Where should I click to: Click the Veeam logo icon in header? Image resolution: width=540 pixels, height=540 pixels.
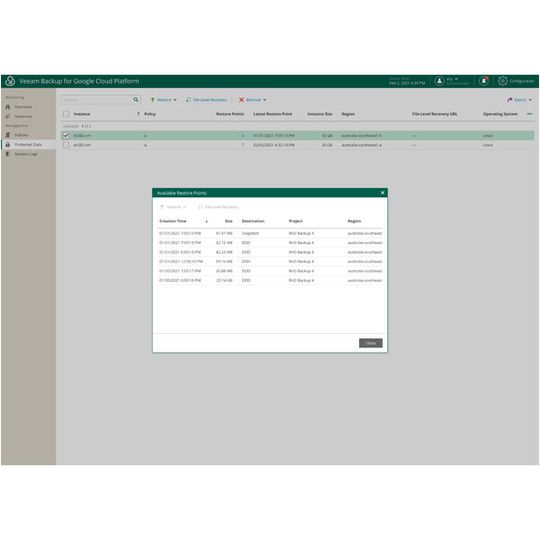10,81
